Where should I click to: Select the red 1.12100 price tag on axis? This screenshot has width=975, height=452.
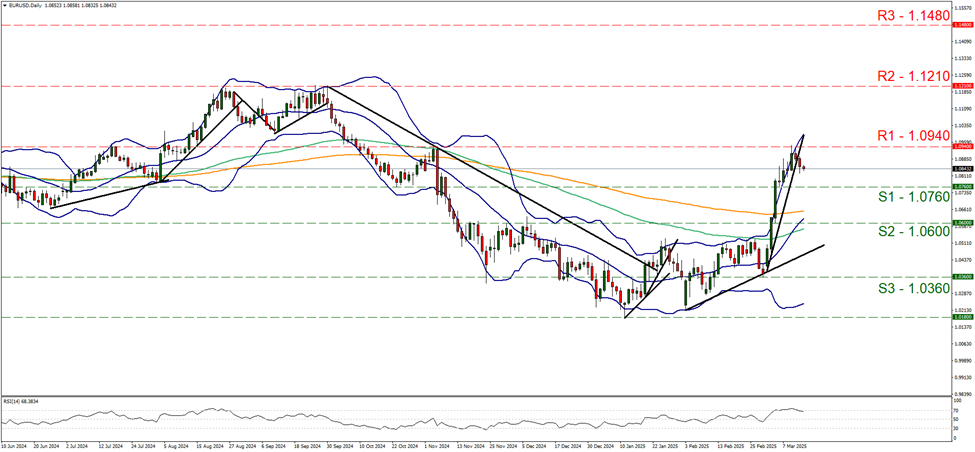(x=963, y=86)
